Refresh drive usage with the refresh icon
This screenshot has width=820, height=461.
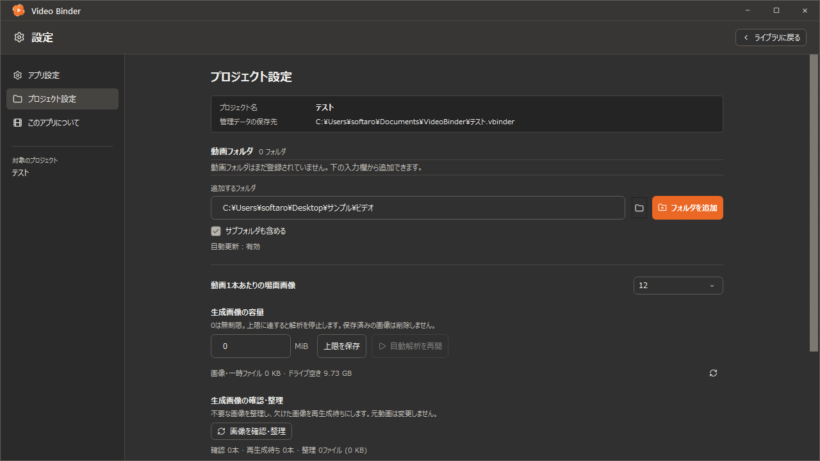(713, 373)
